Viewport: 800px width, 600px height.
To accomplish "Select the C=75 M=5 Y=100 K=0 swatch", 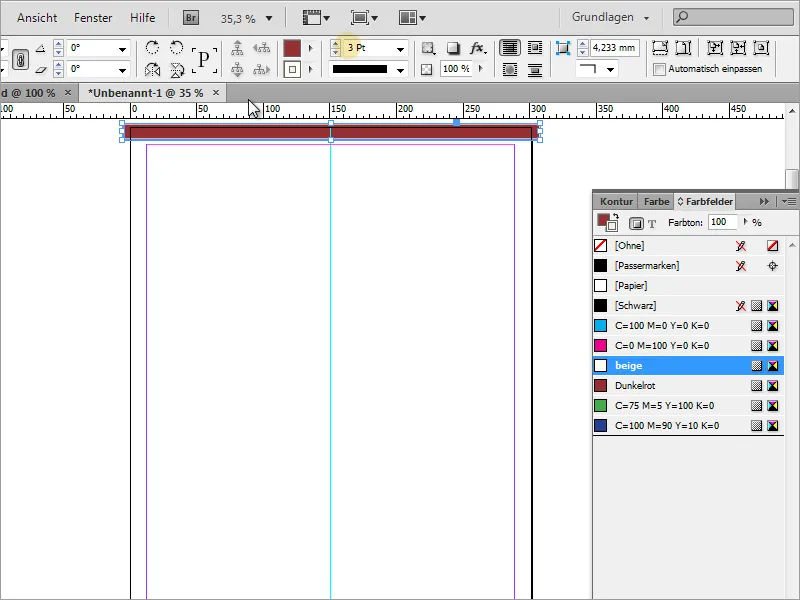I will [x=688, y=406].
